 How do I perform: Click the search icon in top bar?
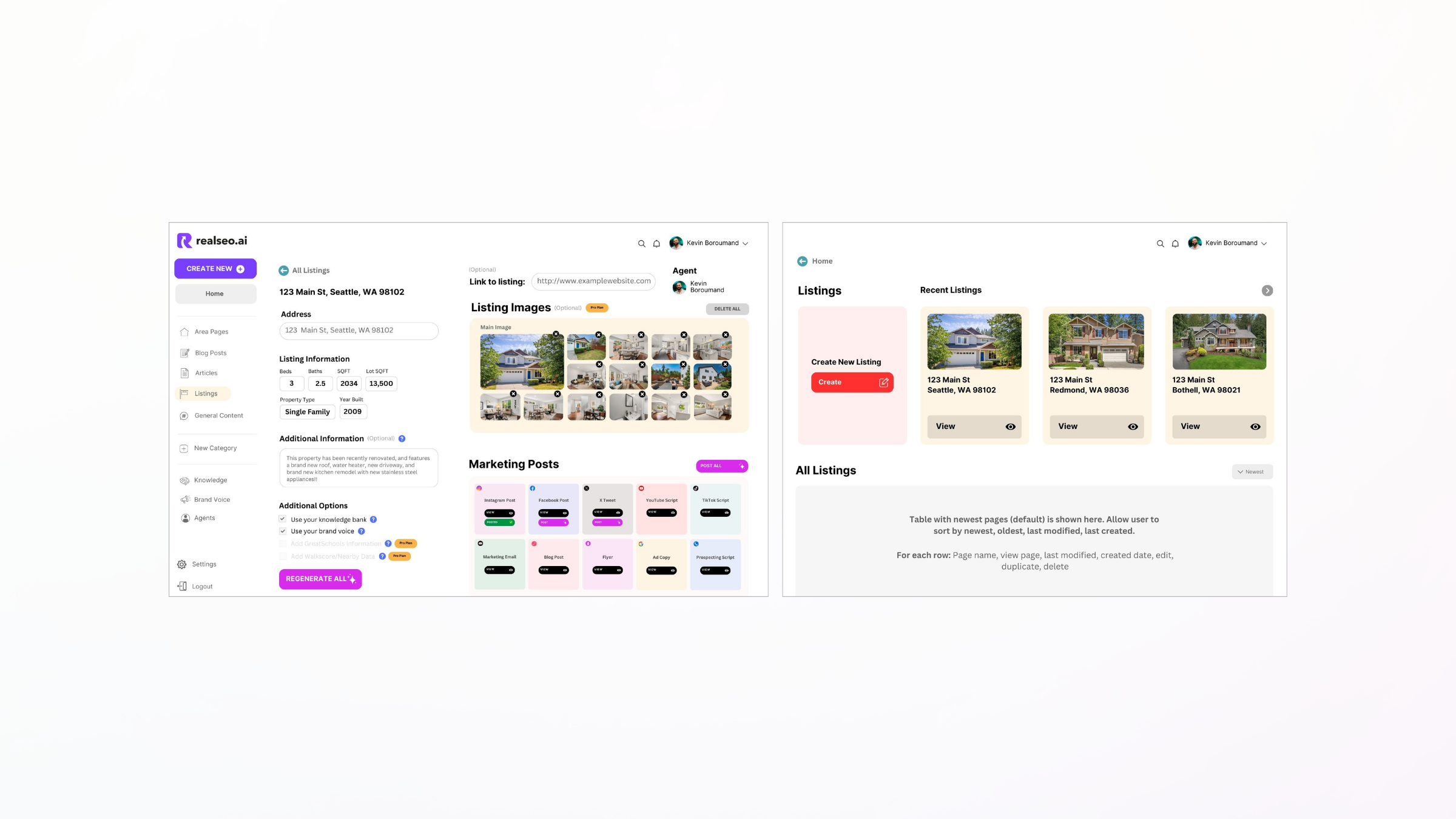(641, 243)
